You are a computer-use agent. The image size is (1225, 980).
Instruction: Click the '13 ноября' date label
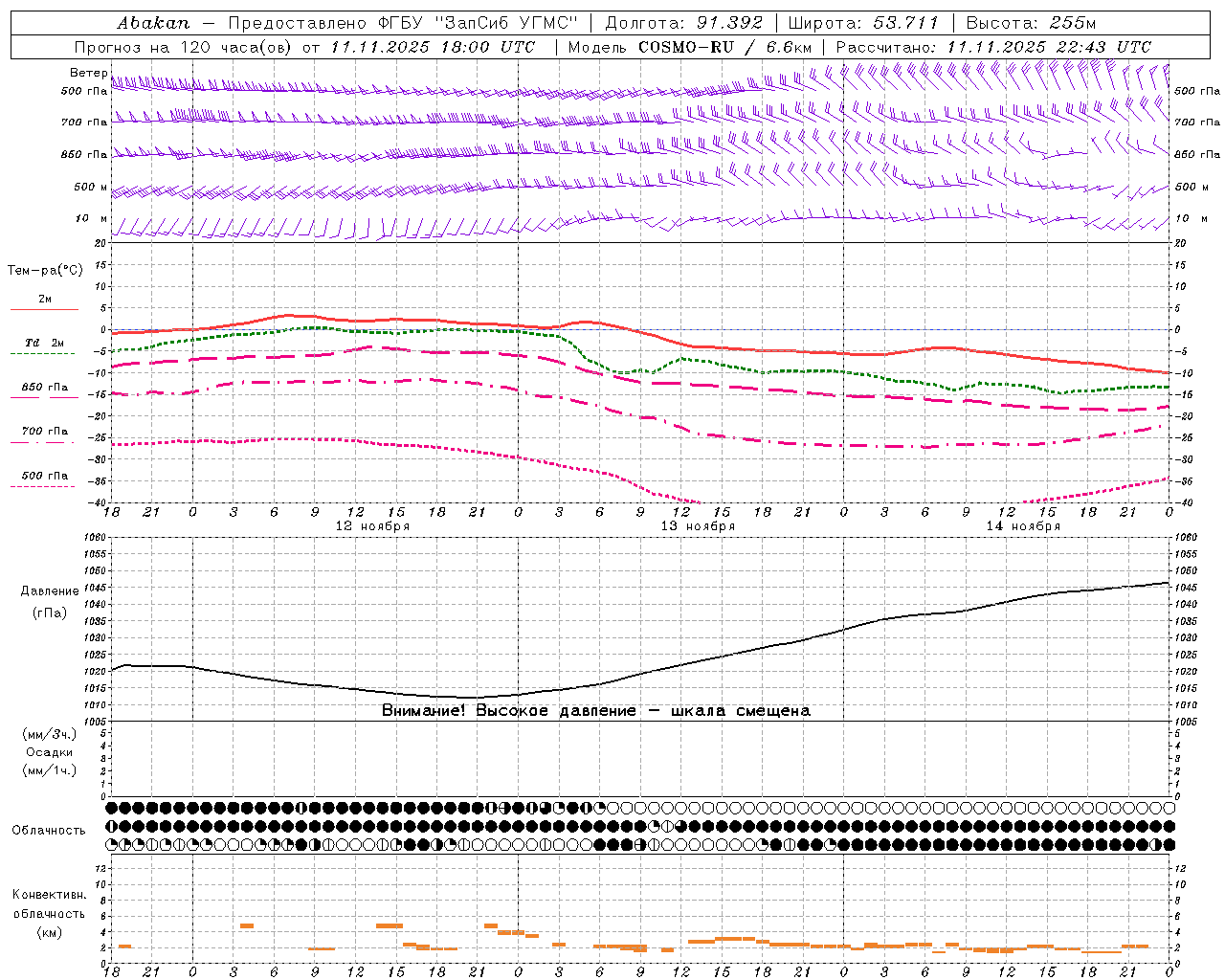tap(698, 526)
